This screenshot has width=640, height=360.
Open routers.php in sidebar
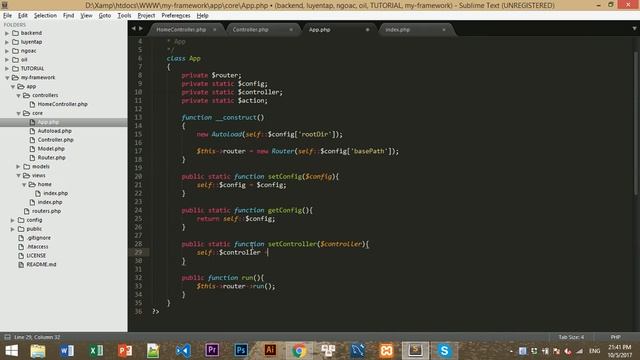(x=46, y=211)
